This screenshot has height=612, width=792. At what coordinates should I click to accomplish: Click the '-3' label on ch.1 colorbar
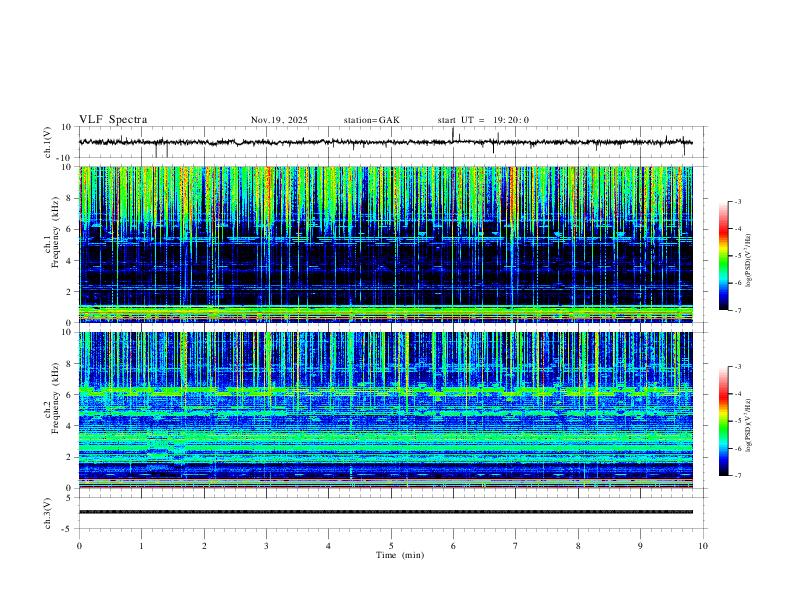(737, 201)
